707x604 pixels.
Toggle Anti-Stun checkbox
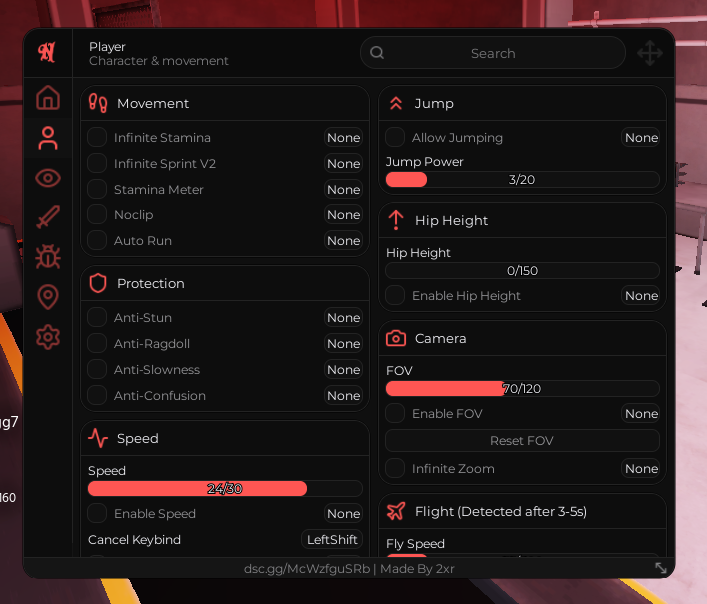(97, 317)
